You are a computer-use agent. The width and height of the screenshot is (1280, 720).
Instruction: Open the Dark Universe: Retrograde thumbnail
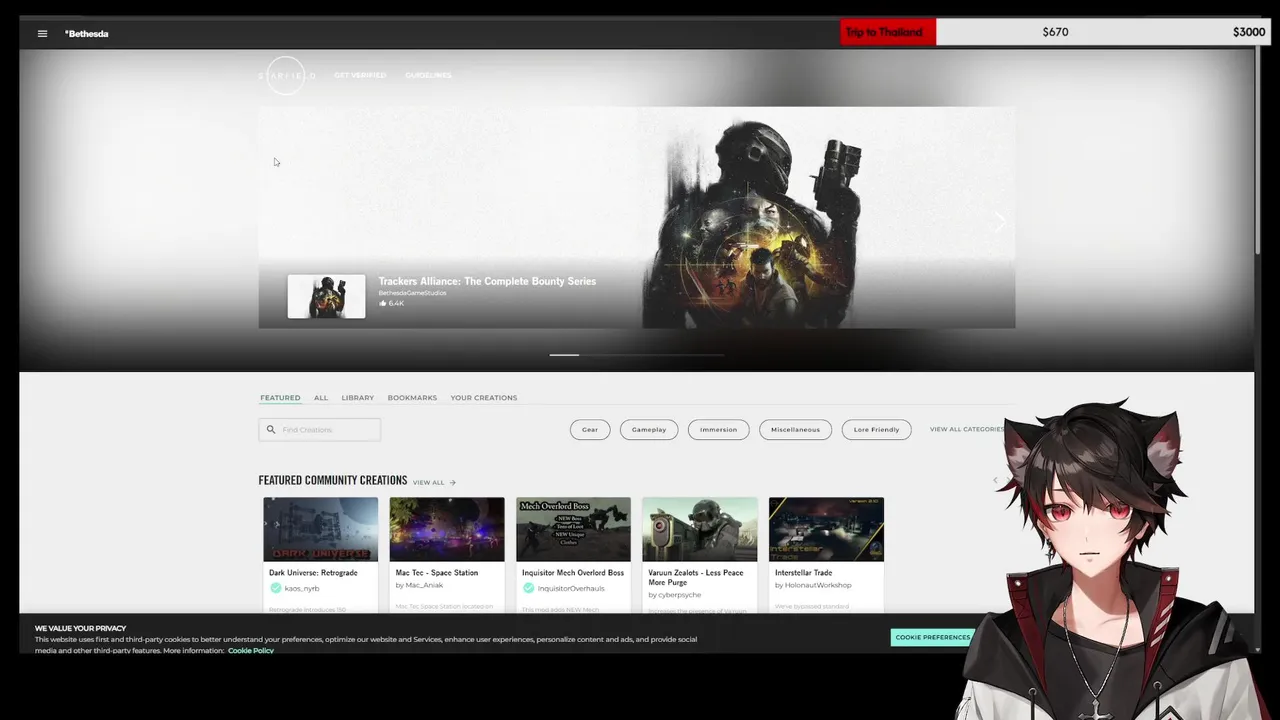click(321, 529)
